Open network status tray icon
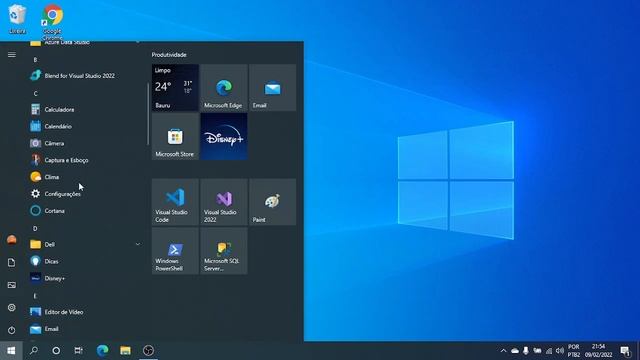This screenshot has width=640, height=360. pos(549,351)
